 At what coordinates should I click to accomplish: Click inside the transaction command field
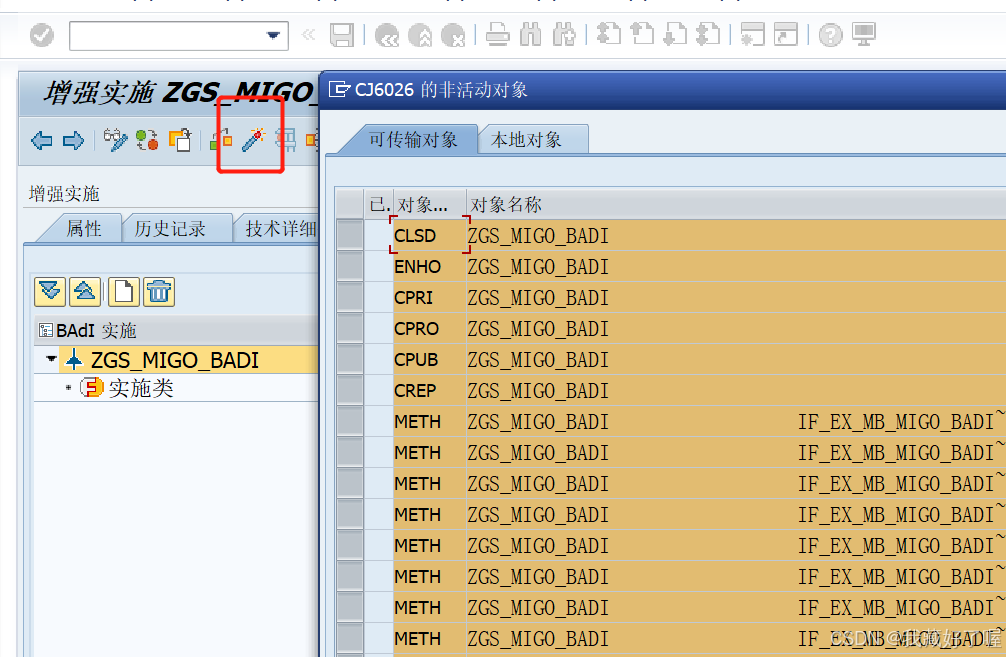point(168,35)
